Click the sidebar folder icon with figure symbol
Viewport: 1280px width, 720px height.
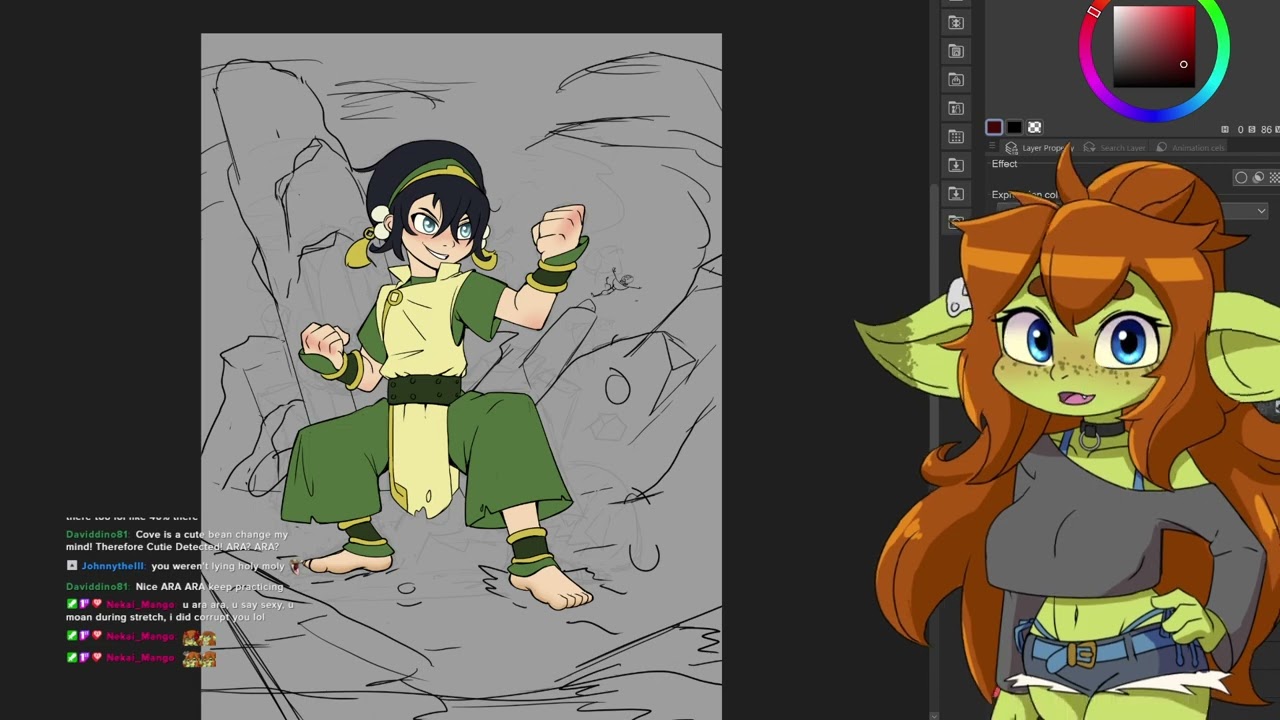(956, 108)
